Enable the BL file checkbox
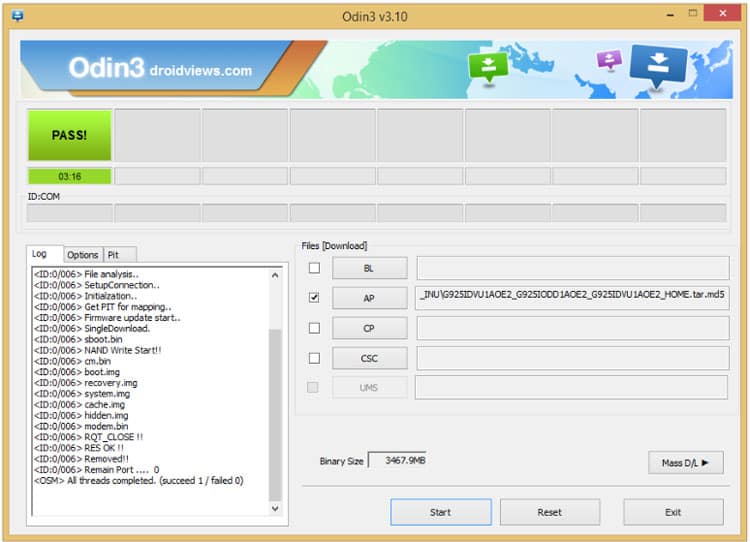The height and width of the screenshot is (542, 750). 314,268
